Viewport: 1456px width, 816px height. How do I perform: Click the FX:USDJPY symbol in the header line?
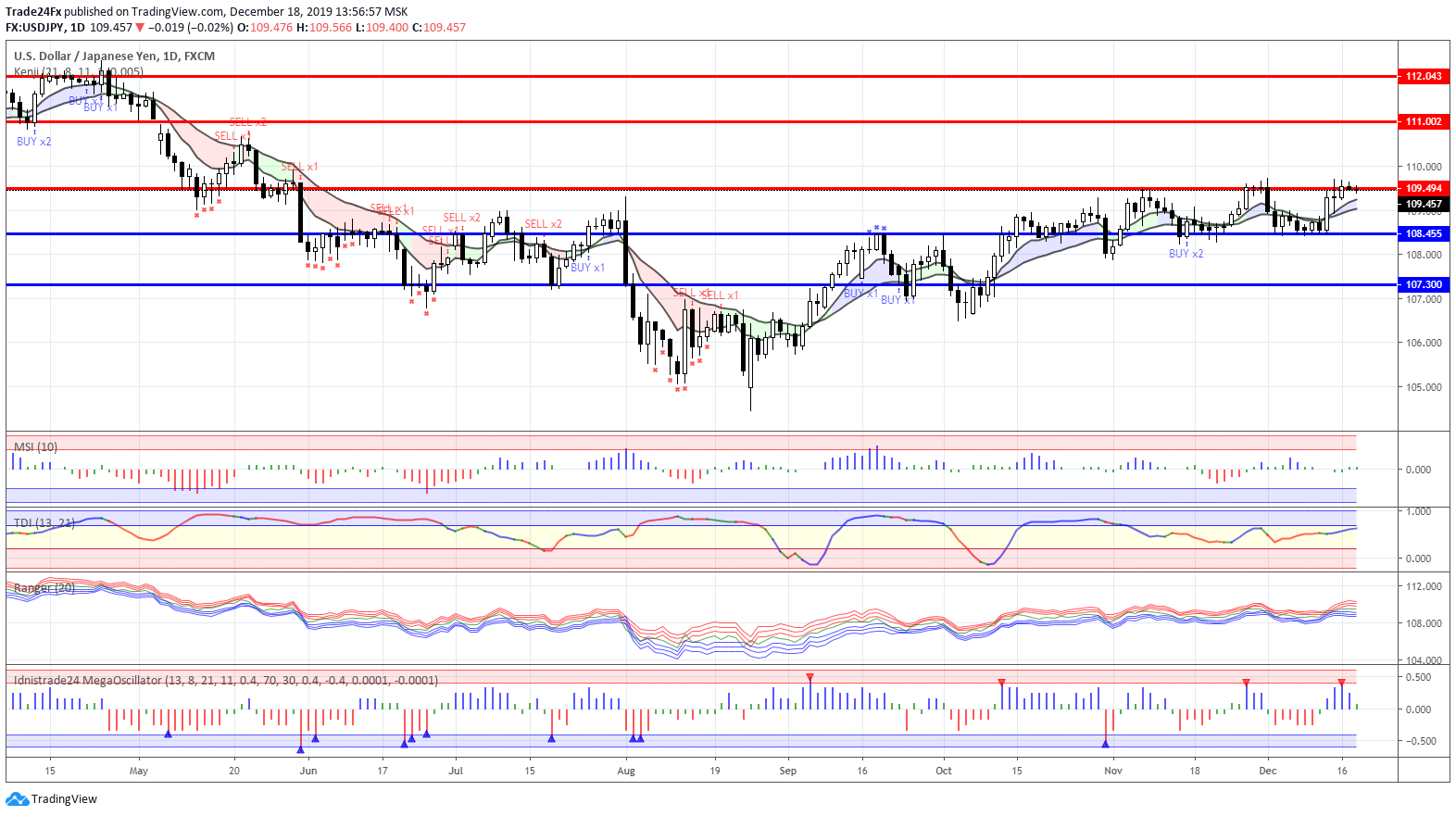tap(34, 27)
